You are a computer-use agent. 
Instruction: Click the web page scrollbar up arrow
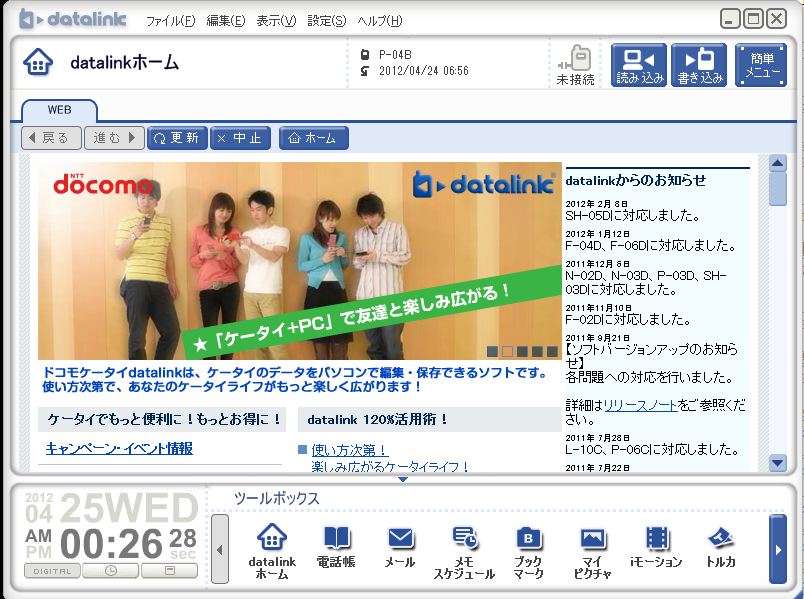click(778, 163)
